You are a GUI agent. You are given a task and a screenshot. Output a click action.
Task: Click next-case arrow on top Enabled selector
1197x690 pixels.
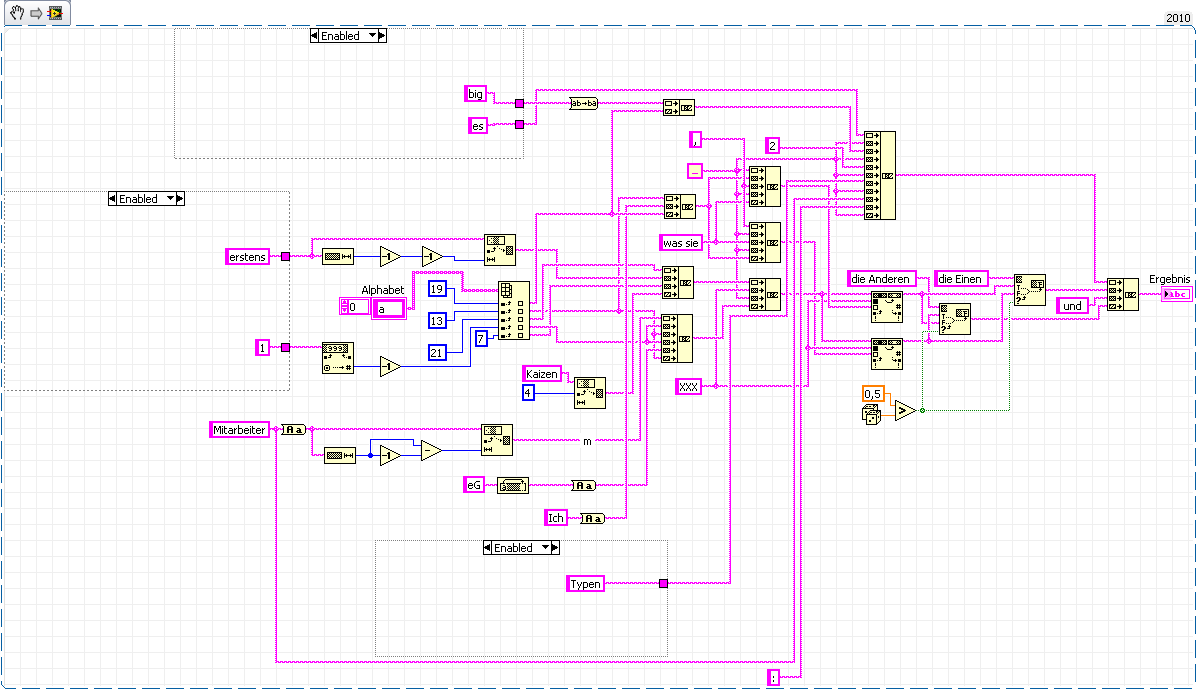[382, 36]
